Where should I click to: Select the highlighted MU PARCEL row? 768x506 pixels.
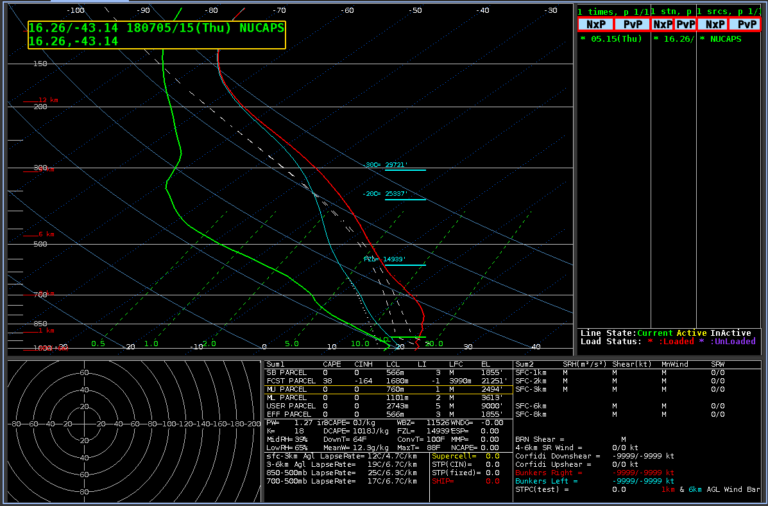[x=388, y=389]
